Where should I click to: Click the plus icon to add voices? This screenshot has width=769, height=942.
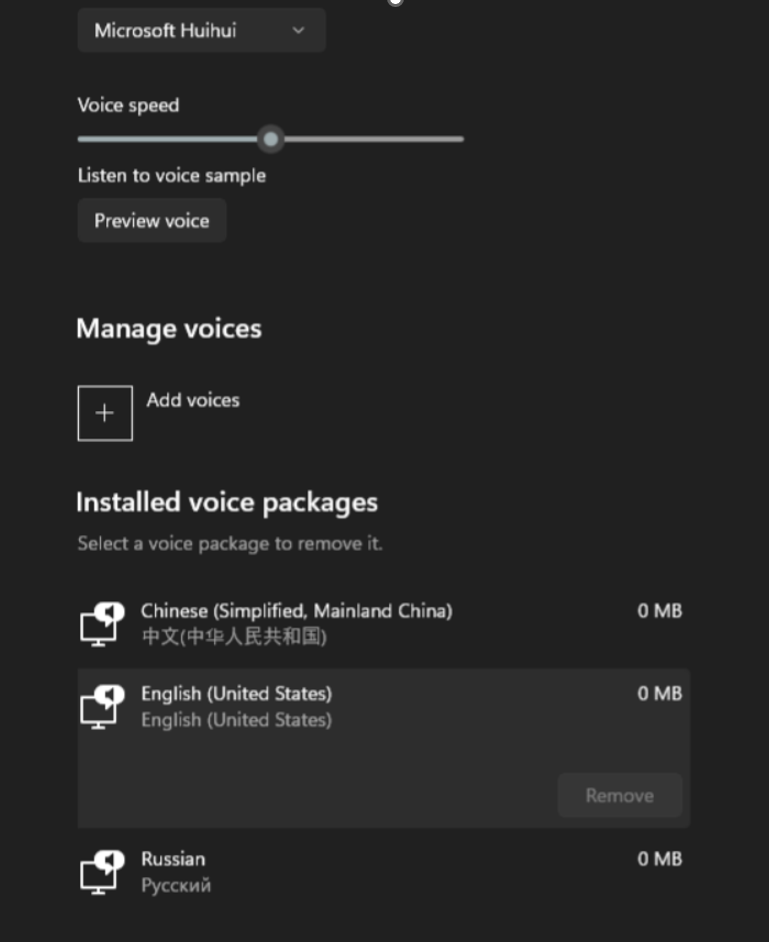tap(105, 413)
